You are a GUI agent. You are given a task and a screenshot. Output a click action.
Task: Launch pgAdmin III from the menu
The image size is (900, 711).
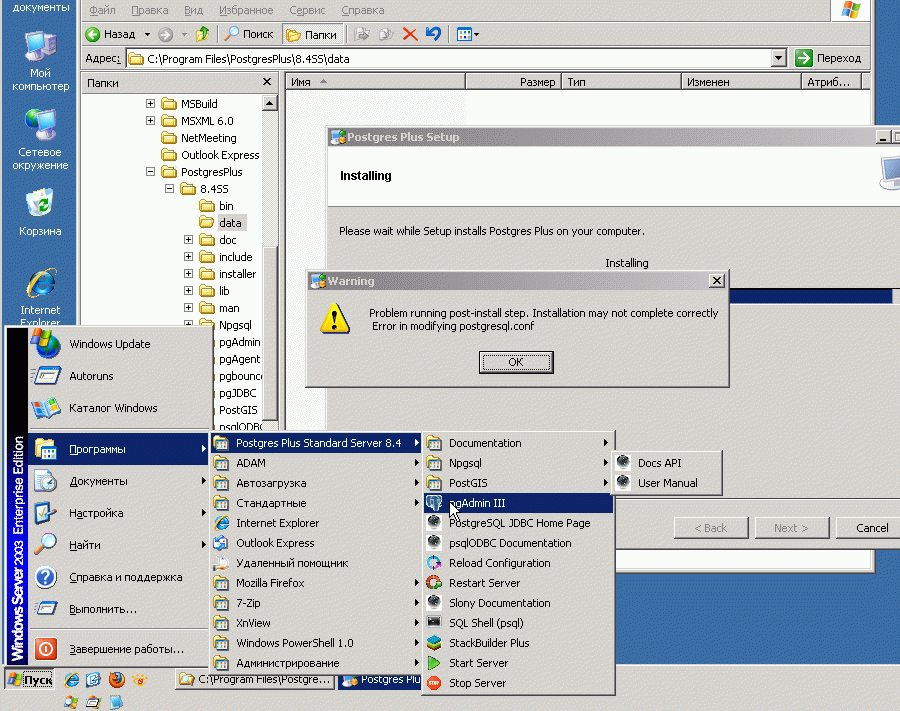pyautogui.click(x=518, y=503)
